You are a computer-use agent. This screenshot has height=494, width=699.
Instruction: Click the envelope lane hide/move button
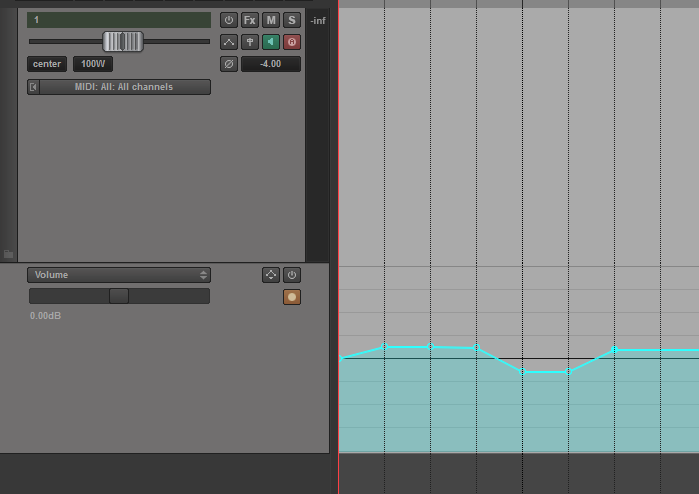(x=271, y=275)
